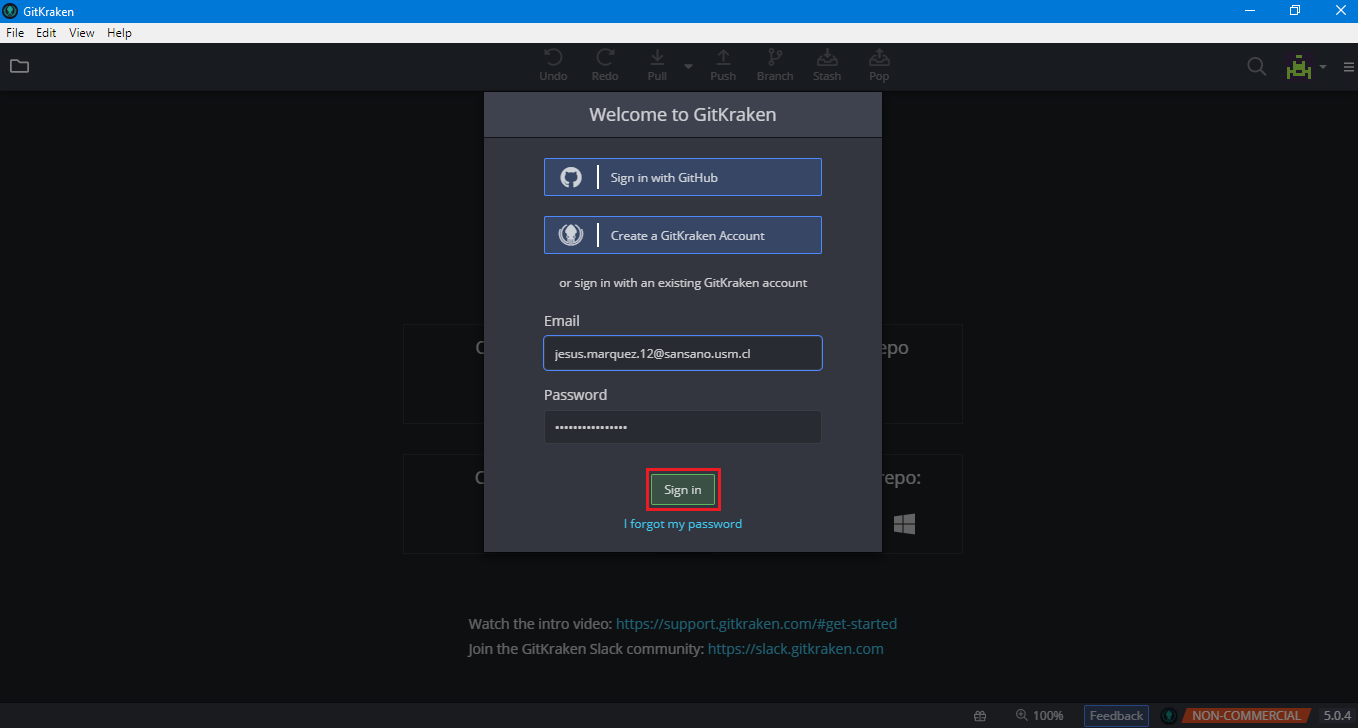Click the Feedback button in status bar
Screen dimensions: 1358x728
pyautogui.click(x=1116, y=716)
